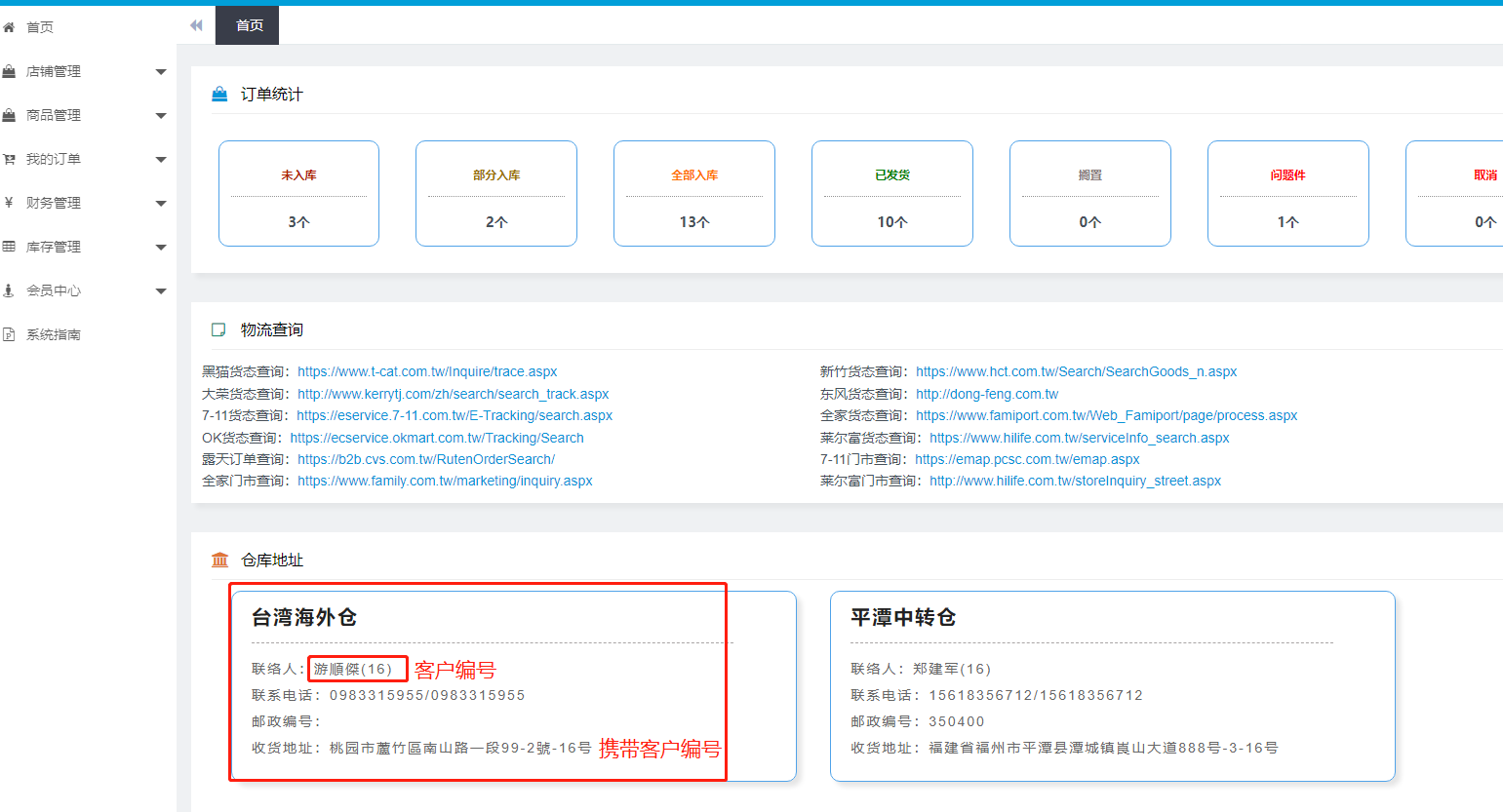Screen dimensions: 1503x812
Task: Click the 平潭中转仓 heading
Action: (903, 617)
